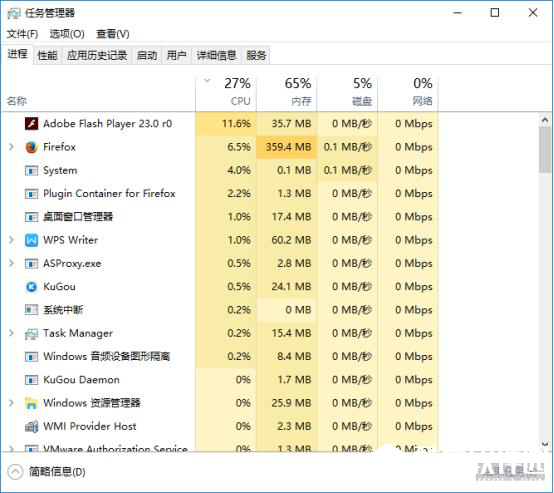The height and width of the screenshot is (493, 554).
Task: Click the KuGou Daemon process icon
Action: point(31,380)
